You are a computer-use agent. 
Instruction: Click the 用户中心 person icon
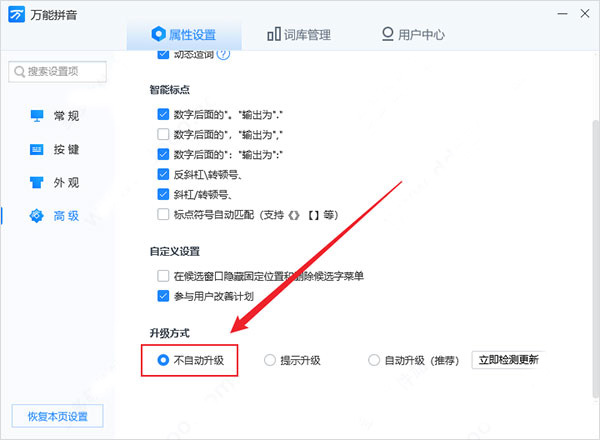[387, 34]
